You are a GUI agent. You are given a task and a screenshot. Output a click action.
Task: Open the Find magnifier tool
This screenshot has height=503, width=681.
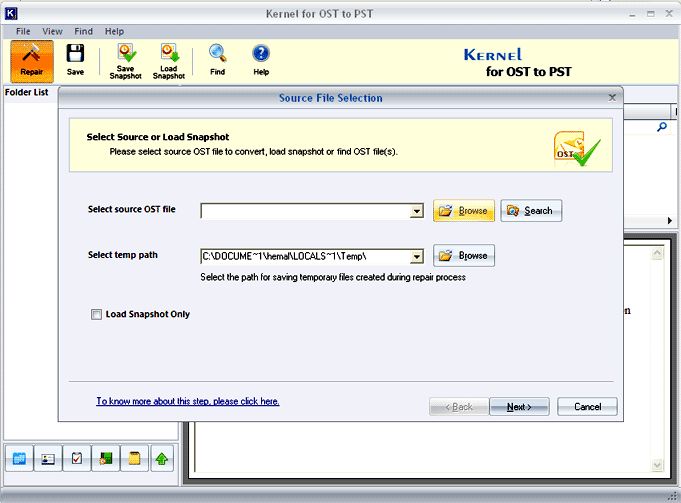click(217, 53)
